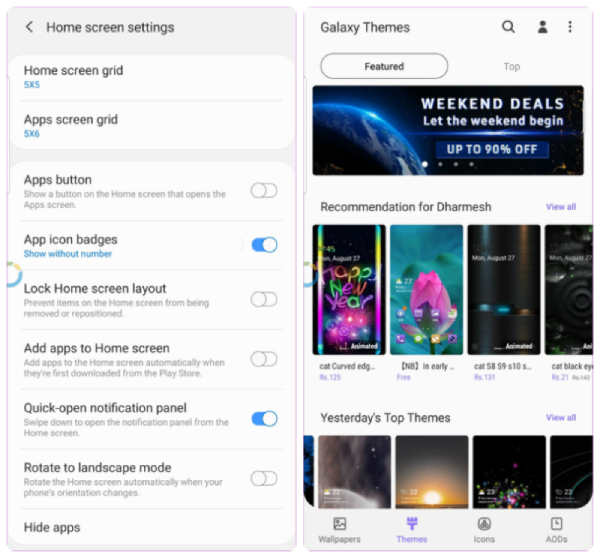View all recommendations for Dharmesh
The width and height of the screenshot is (600, 558).
561,207
